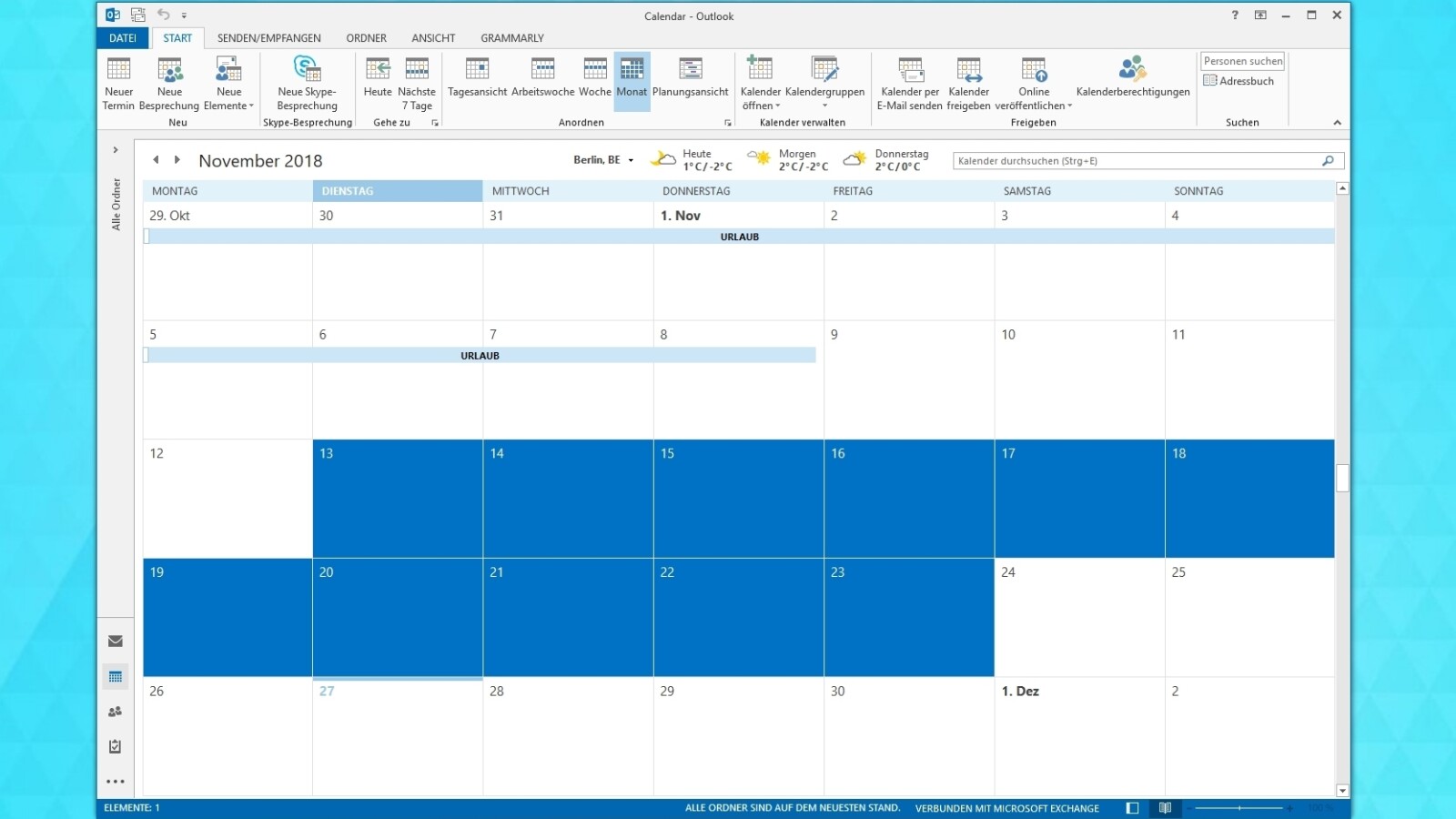Create a new appointment with Neuer Termin
The height and width of the screenshot is (819, 1456).
pos(118,83)
